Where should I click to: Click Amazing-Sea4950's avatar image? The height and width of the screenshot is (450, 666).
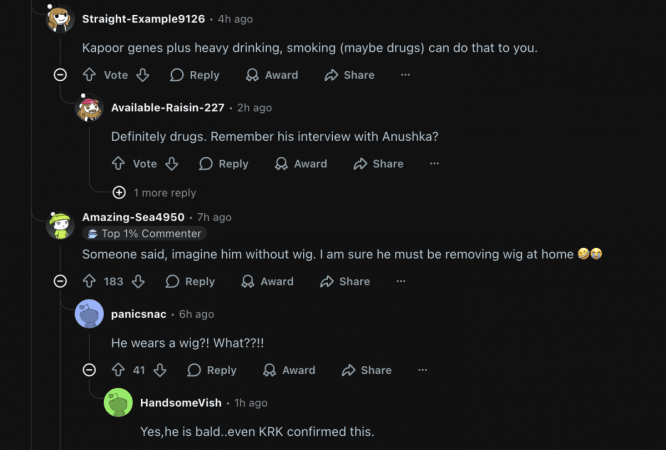(60, 224)
